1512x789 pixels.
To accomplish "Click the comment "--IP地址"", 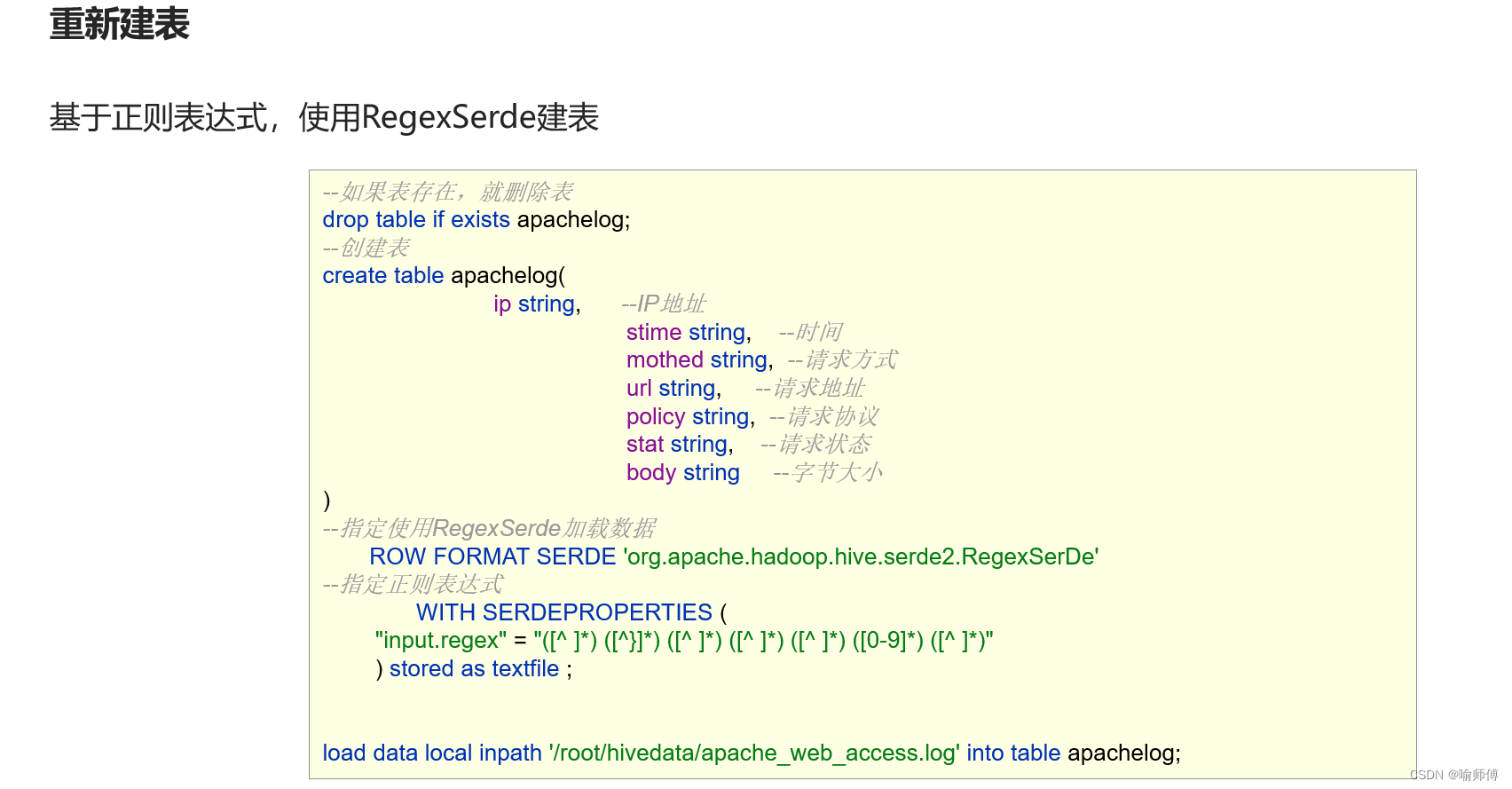I will [x=664, y=304].
